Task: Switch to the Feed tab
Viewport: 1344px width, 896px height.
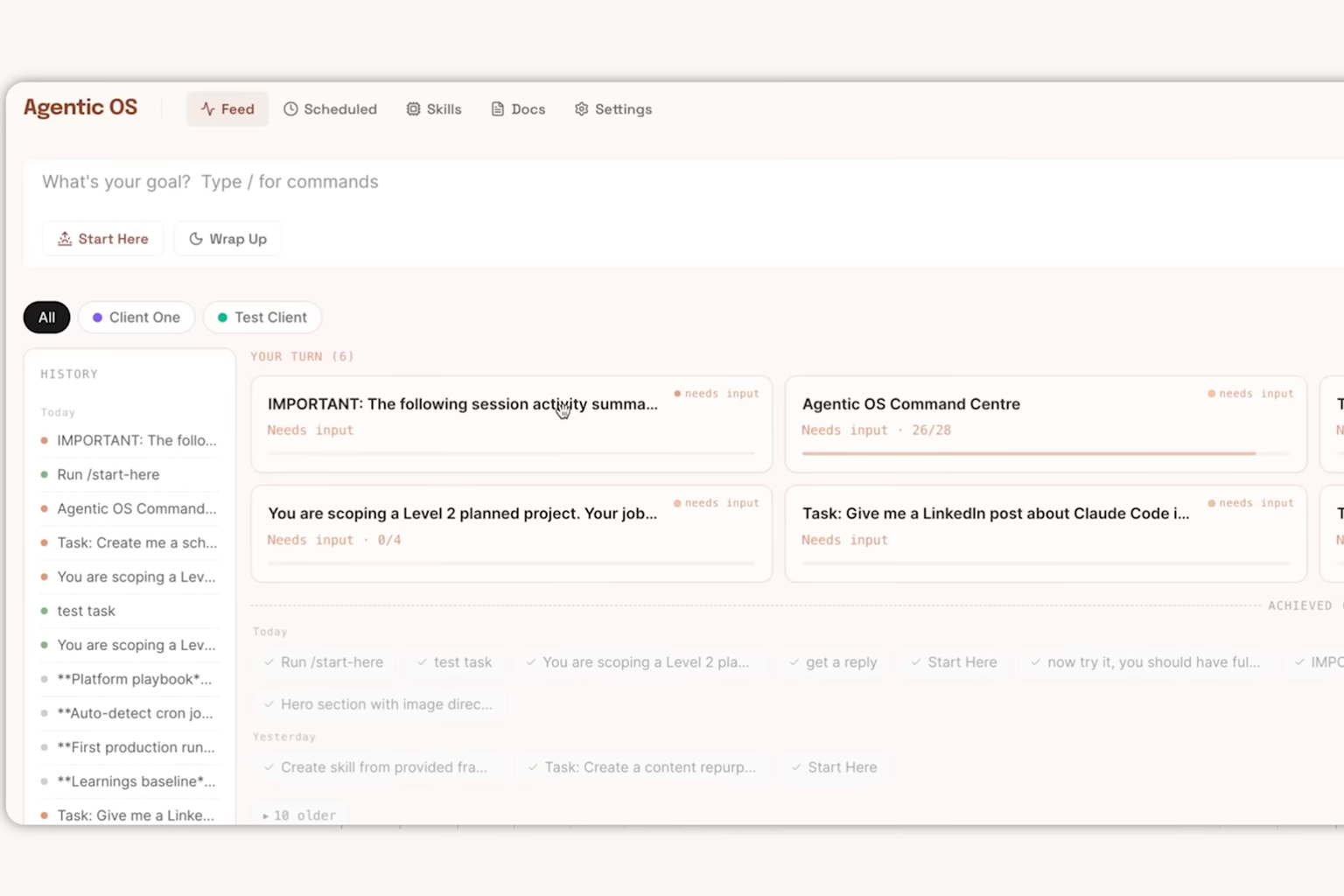Action: pyautogui.click(x=227, y=109)
